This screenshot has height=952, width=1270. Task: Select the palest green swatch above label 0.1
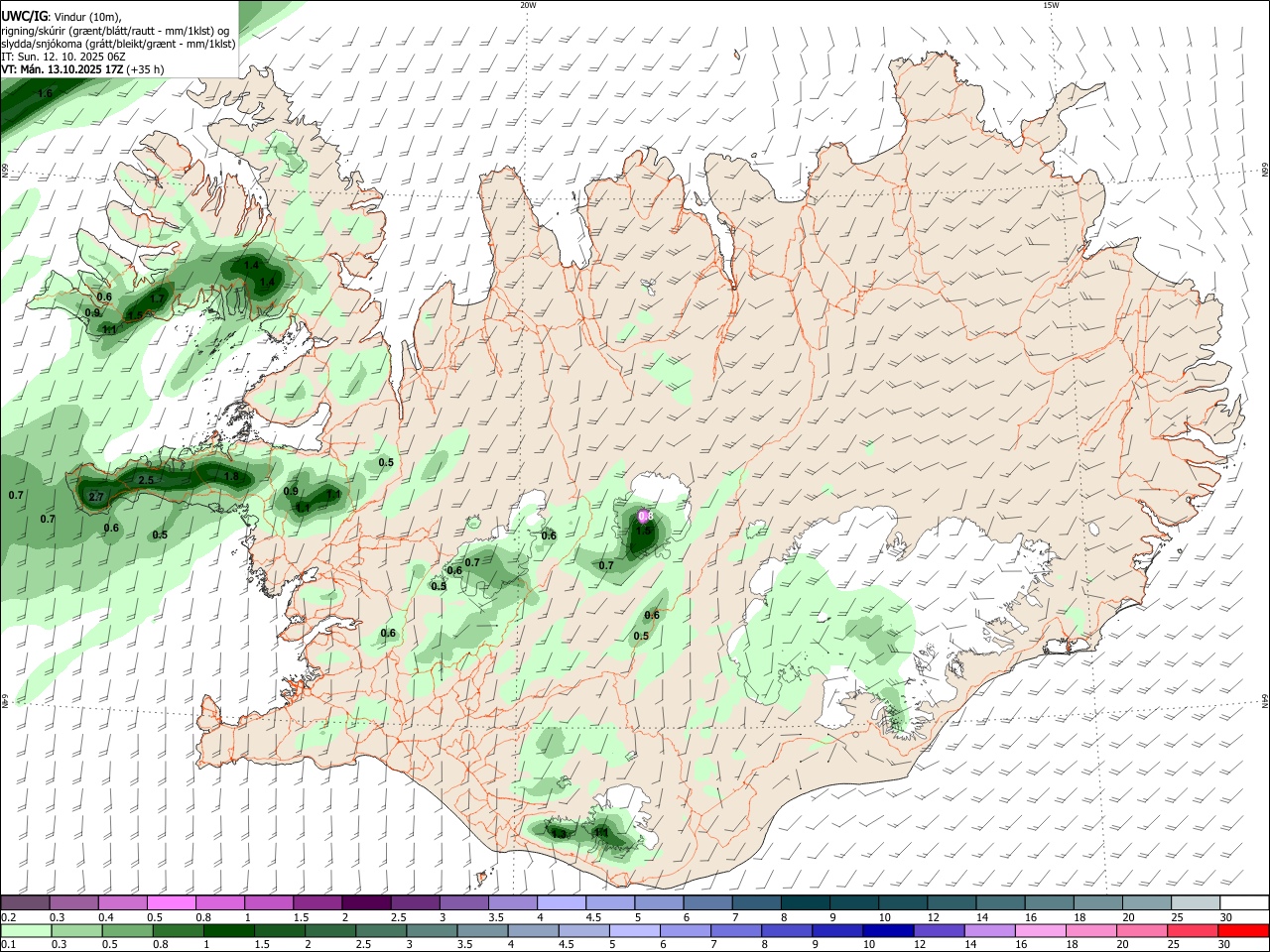(x=24, y=930)
